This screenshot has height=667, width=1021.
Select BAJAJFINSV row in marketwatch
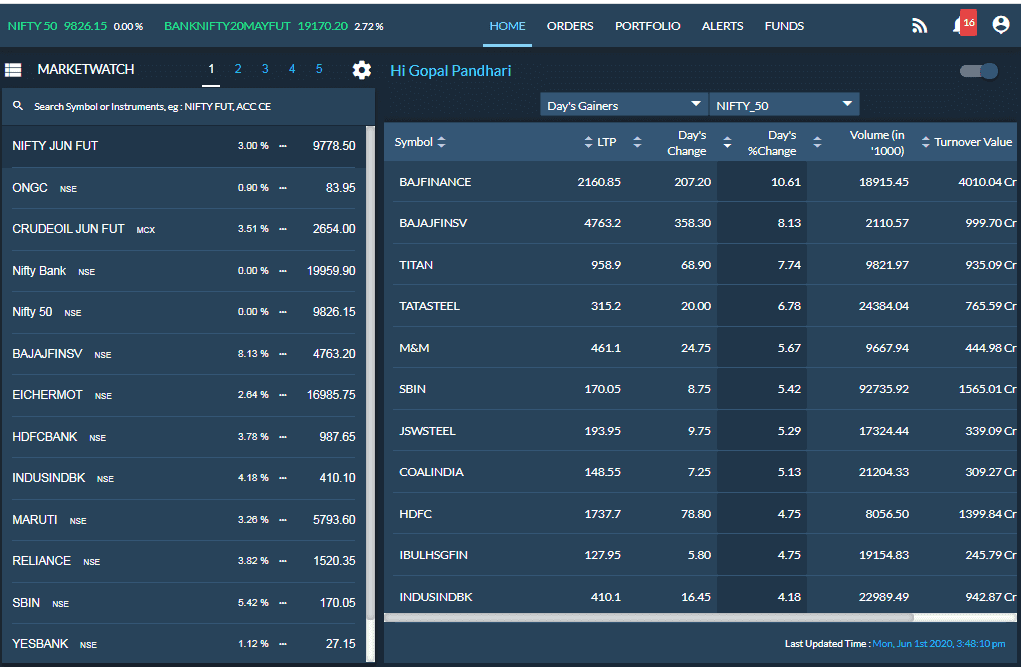(x=184, y=354)
